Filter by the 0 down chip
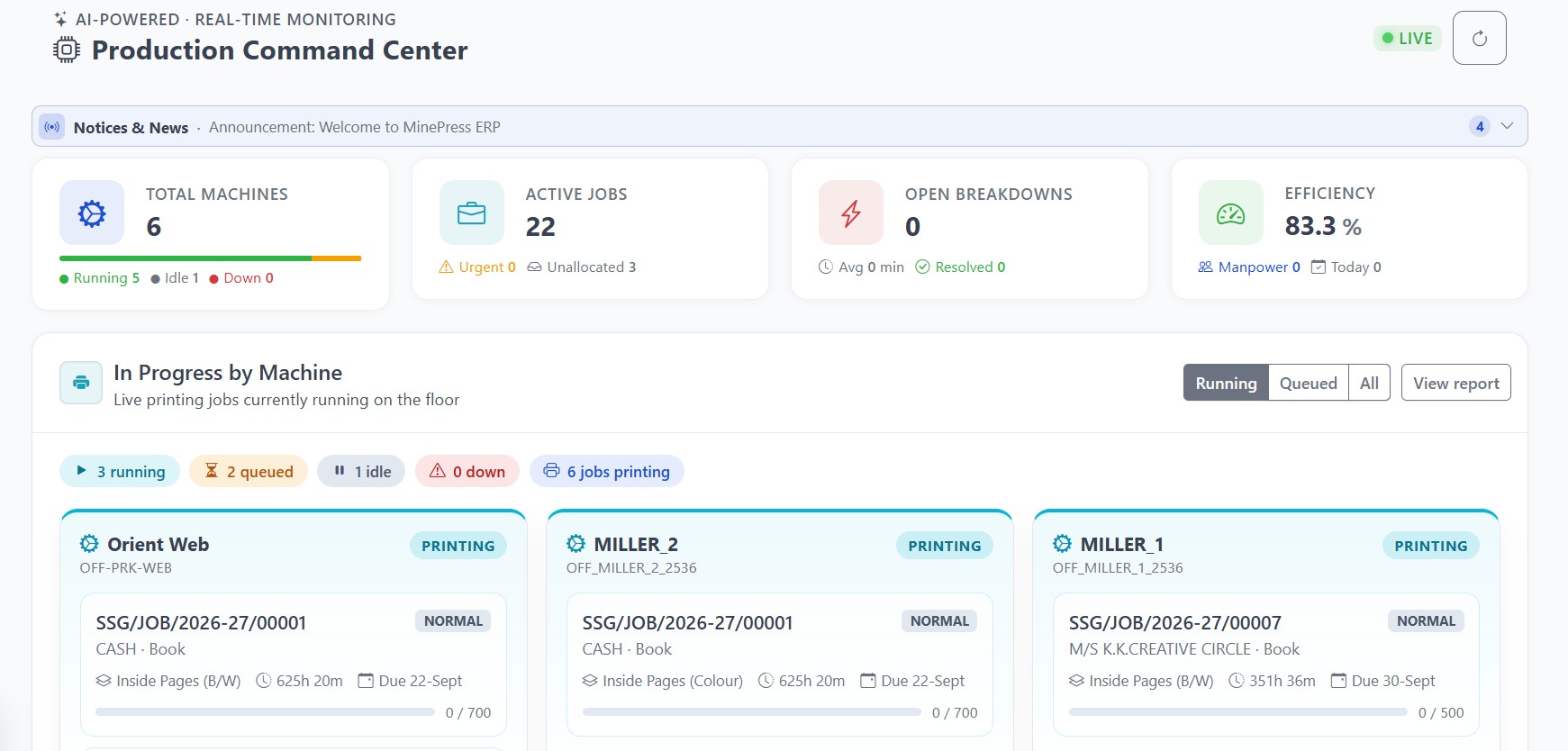 (467, 471)
